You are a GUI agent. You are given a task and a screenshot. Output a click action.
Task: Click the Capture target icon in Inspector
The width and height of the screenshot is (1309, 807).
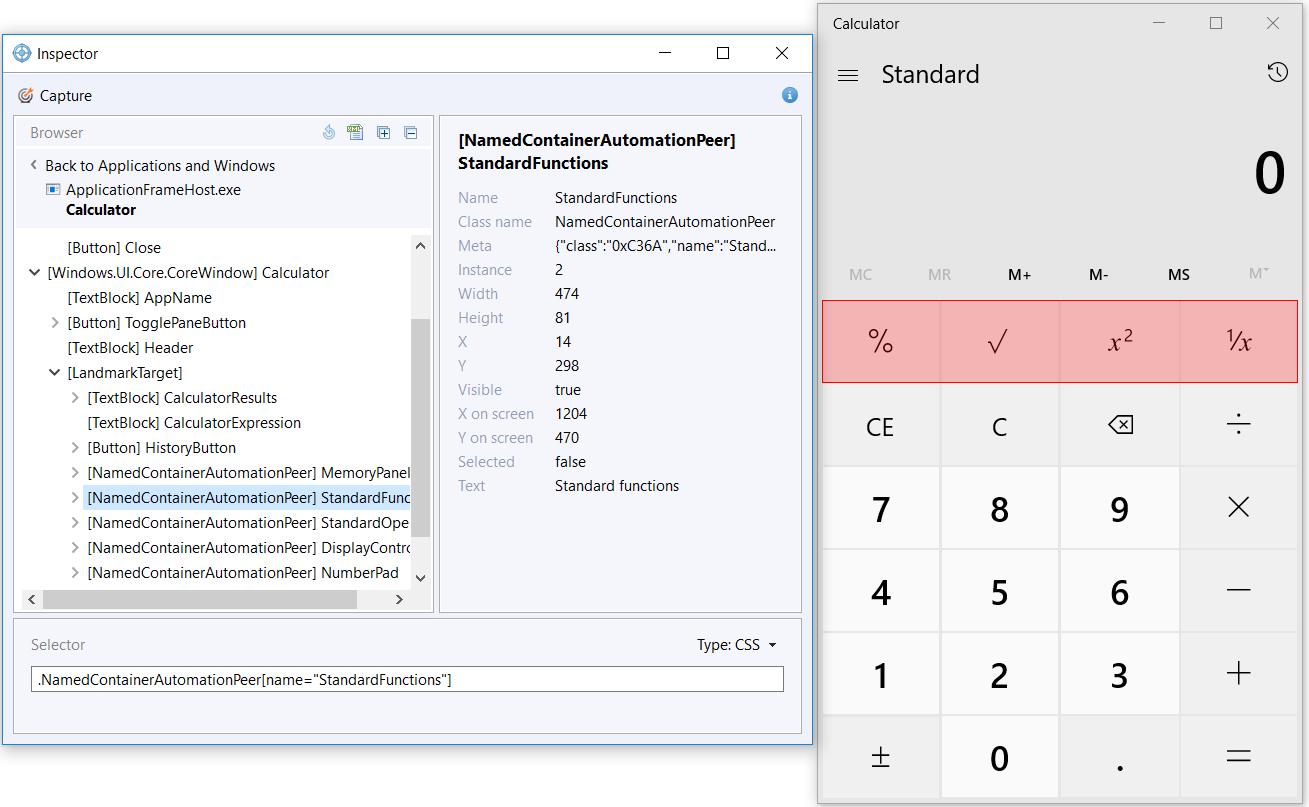pyautogui.click(x=26, y=96)
